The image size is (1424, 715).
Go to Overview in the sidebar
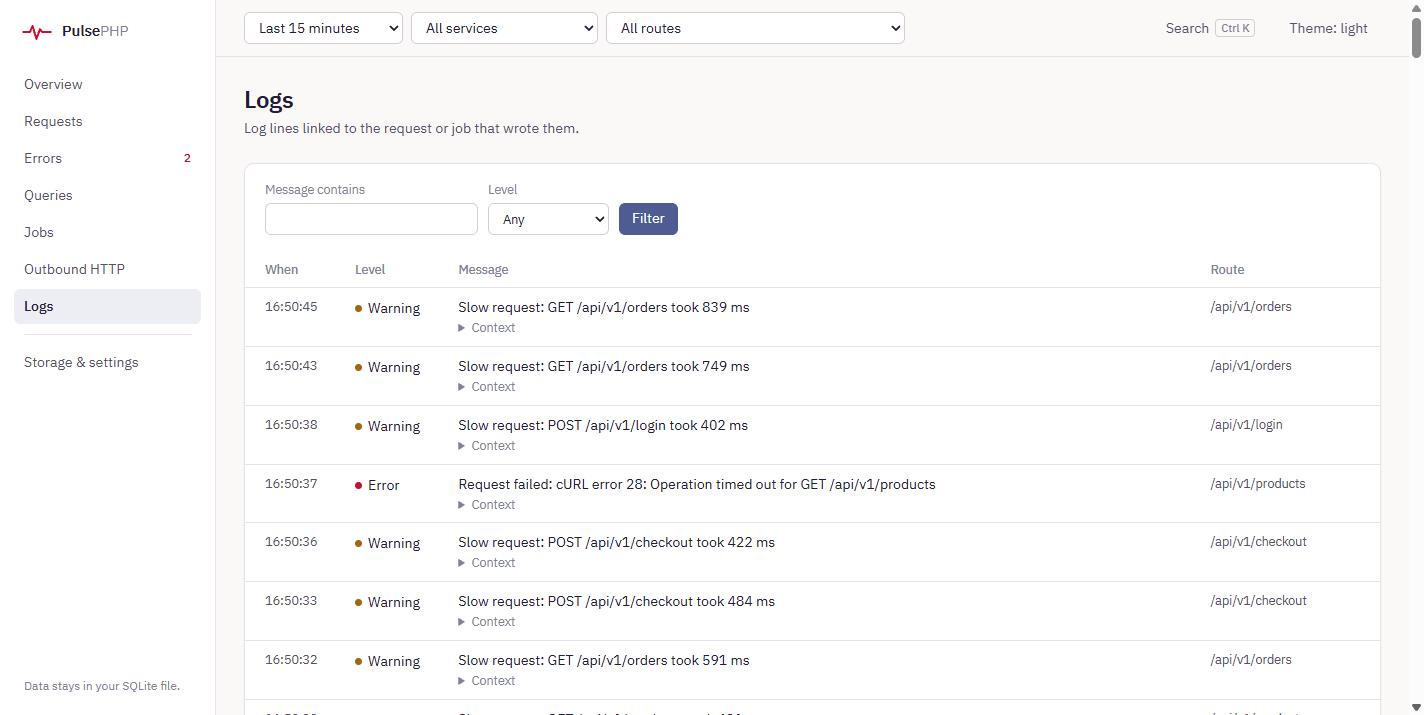[x=107, y=84]
